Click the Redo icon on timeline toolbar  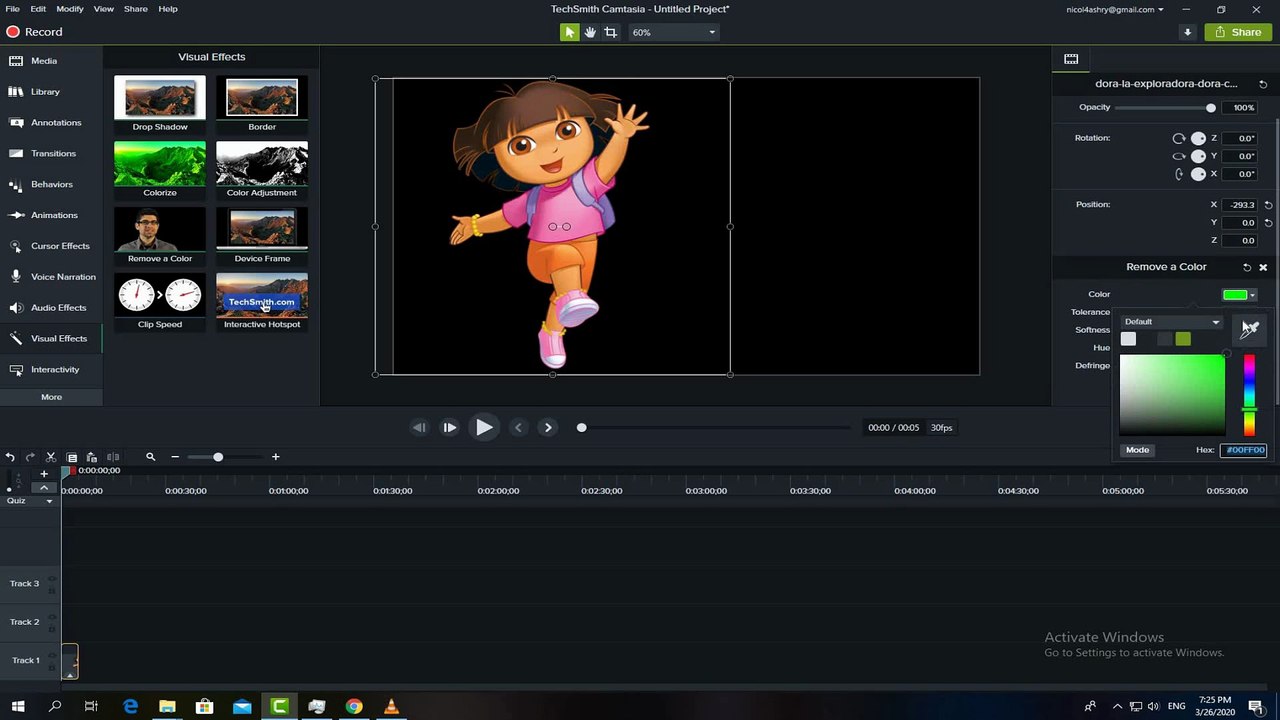pos(30,457)
